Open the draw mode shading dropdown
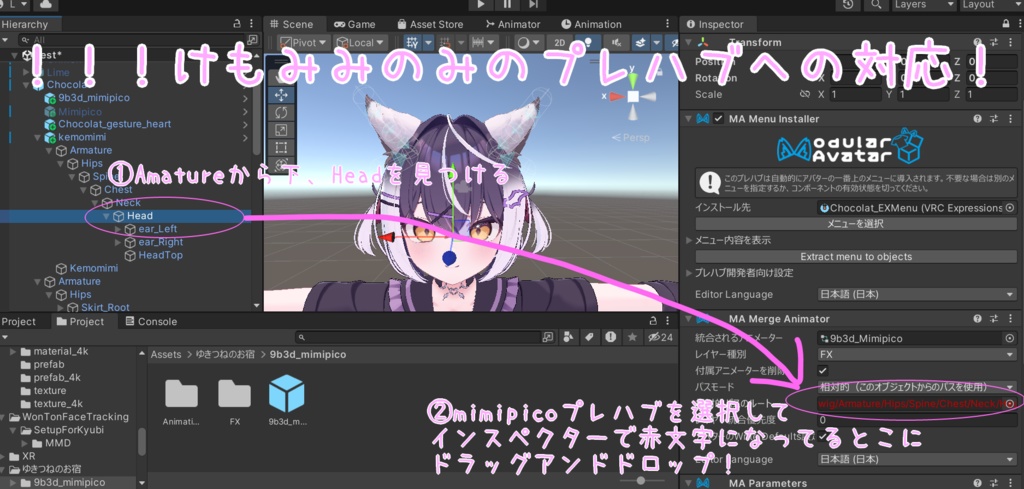1024x489 pixels. [x=528, y=42]
